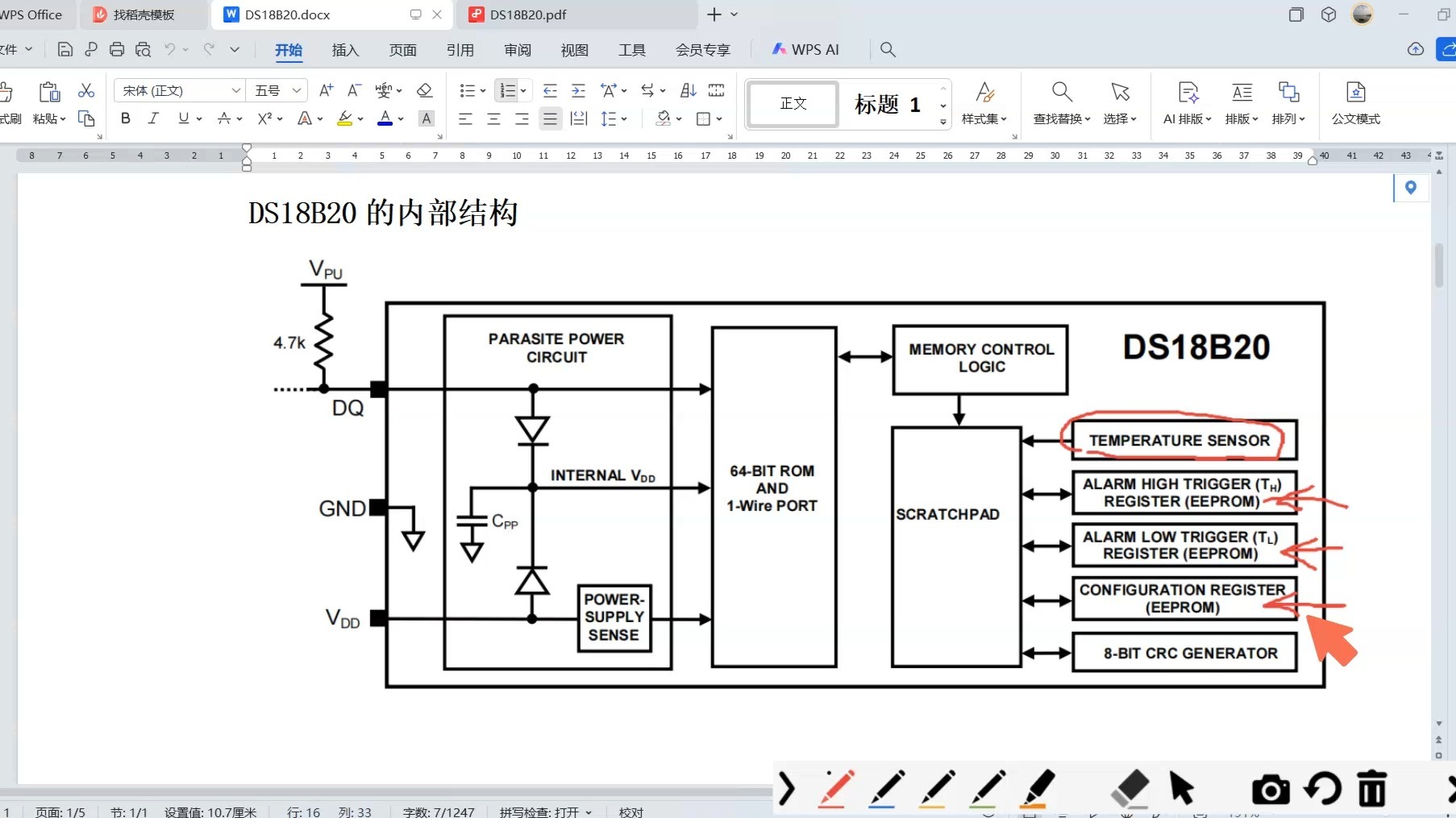Align text left
Viewport: 1456px width, 818px height.
465,119
